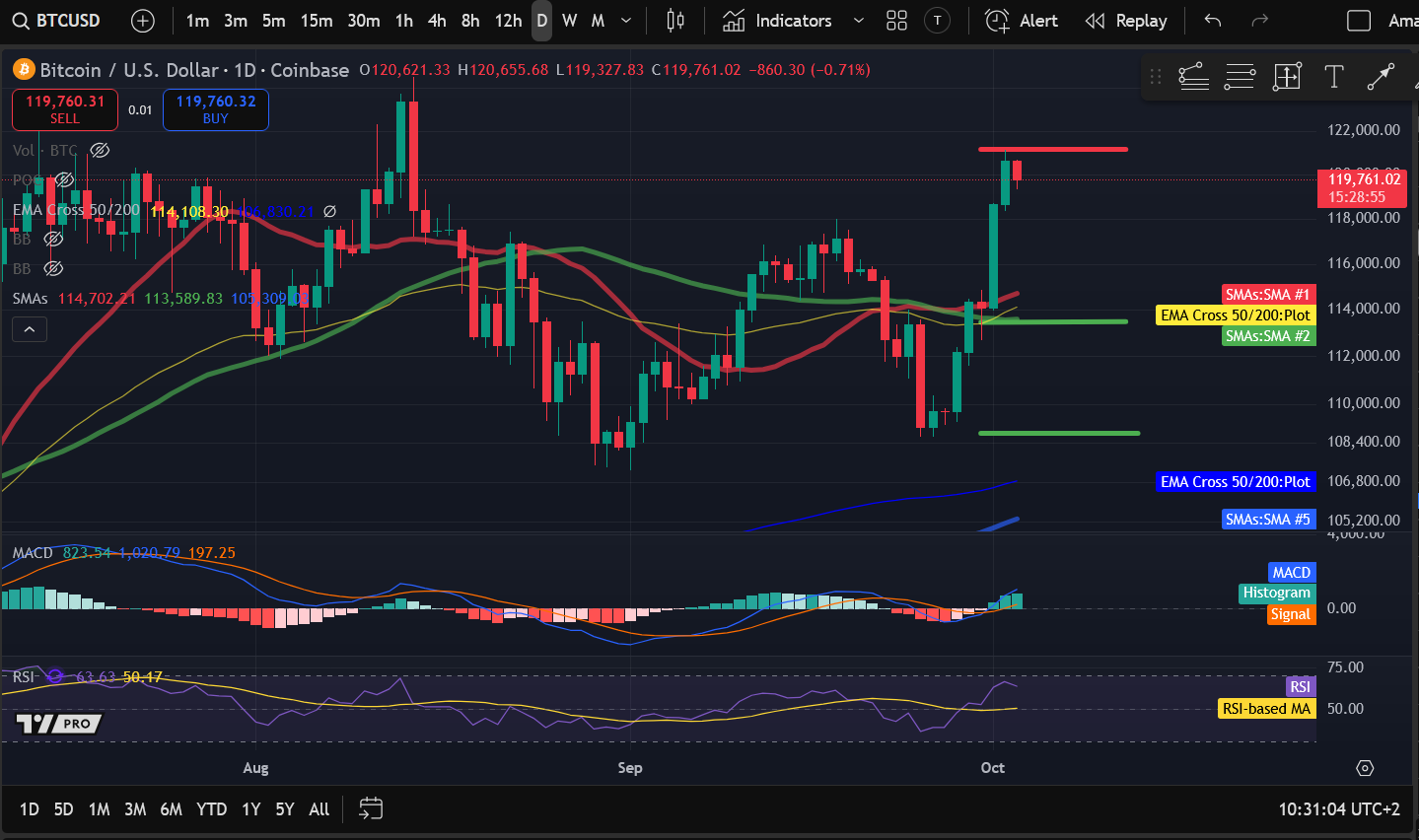Click the blue BUY 119,760.32 button
Viewport: 1419px width, 840px height.
pyautogui.click(x=216, y=109)
